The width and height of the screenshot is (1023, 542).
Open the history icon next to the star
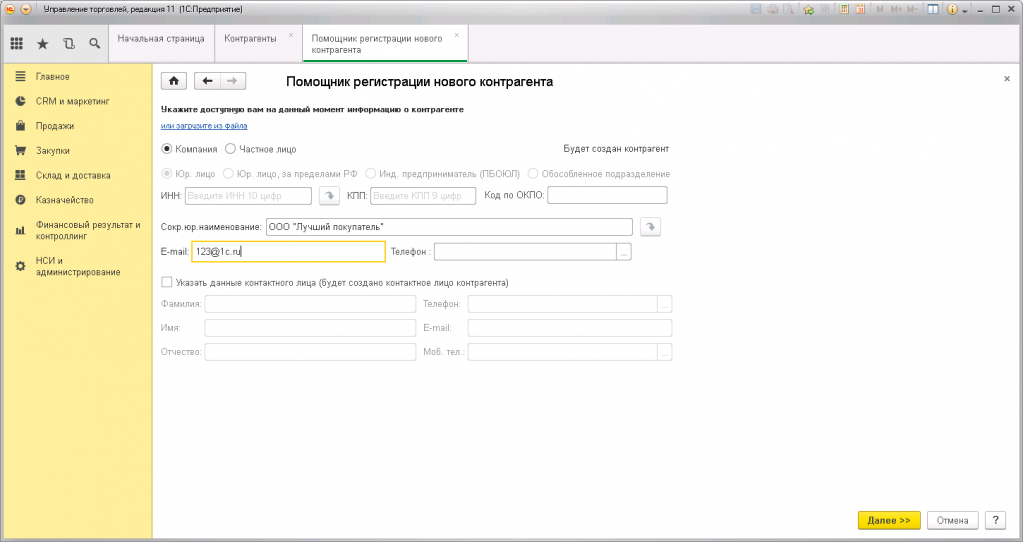69,44
